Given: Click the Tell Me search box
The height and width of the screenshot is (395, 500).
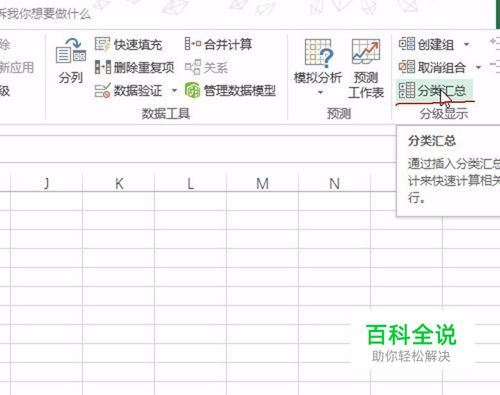Looking at the screenshot, I should pyautogui.click(x=45, y=14).
